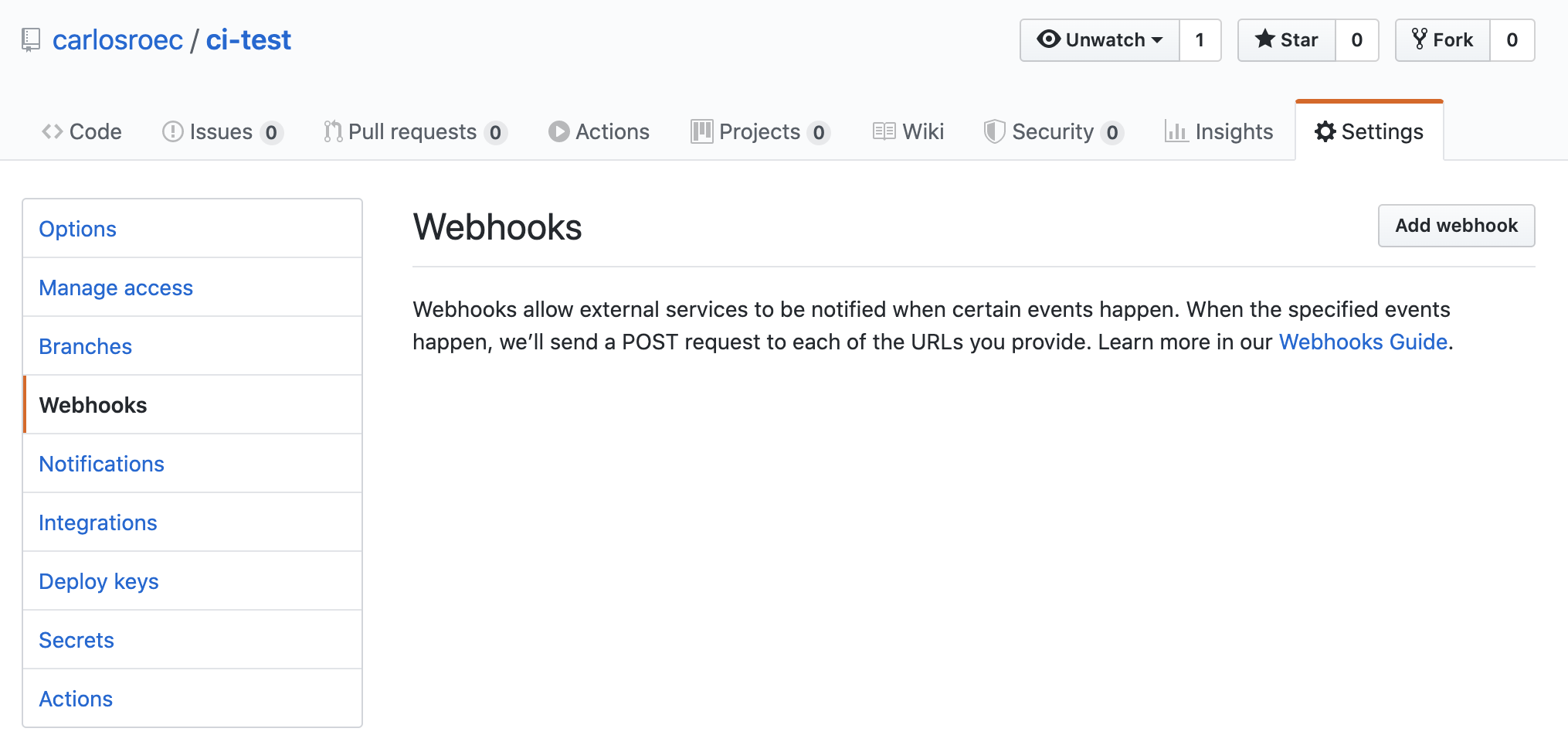Open Secrets settings
1568x742 pixels.
(x=192, y=640)
